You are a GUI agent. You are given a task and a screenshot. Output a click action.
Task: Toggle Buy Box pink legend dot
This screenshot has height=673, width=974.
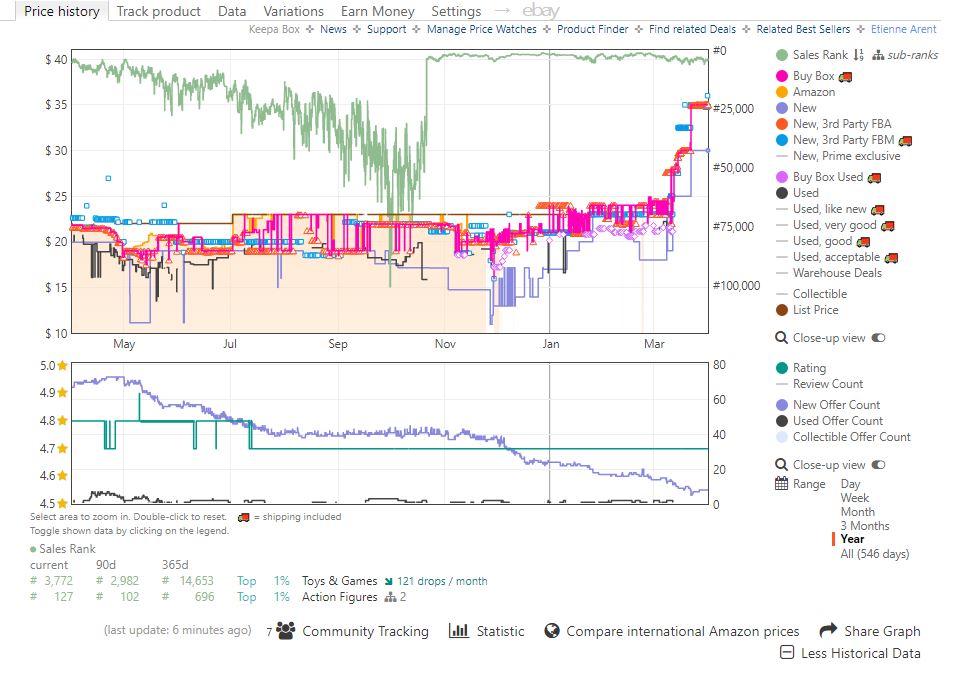click(782, 76)
